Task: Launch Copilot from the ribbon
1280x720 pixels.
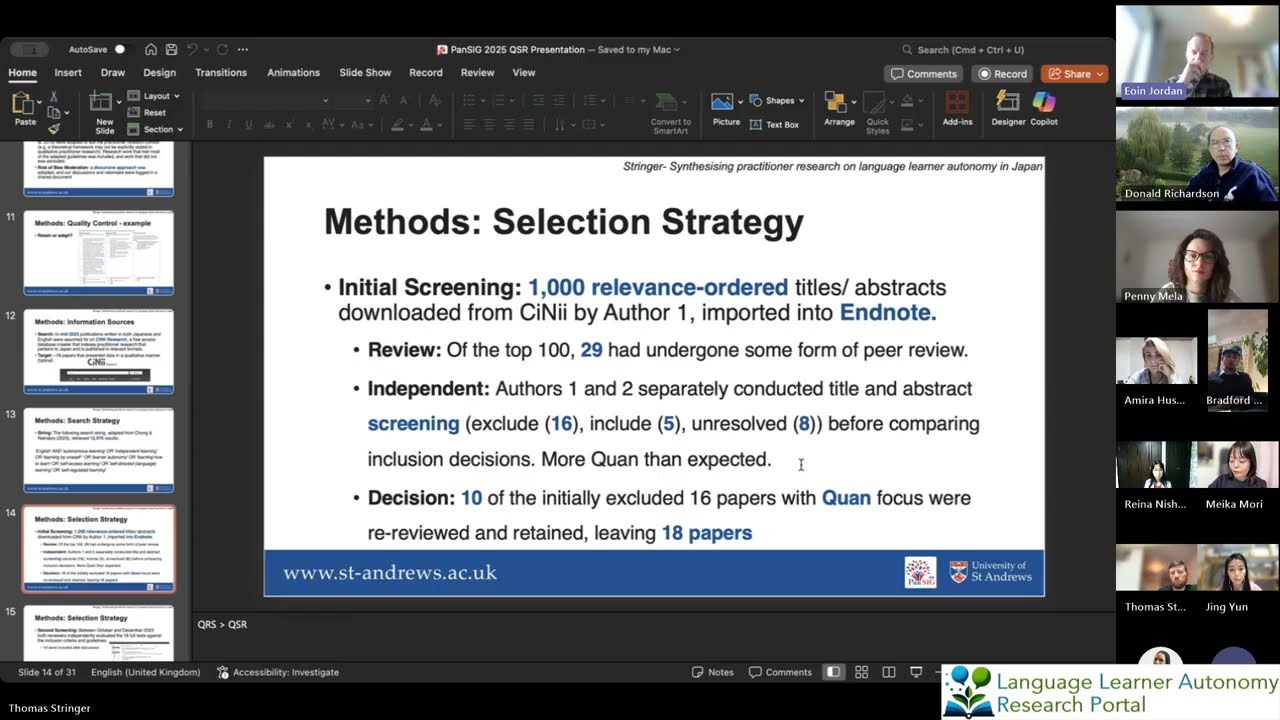Action: [1043, 109]
